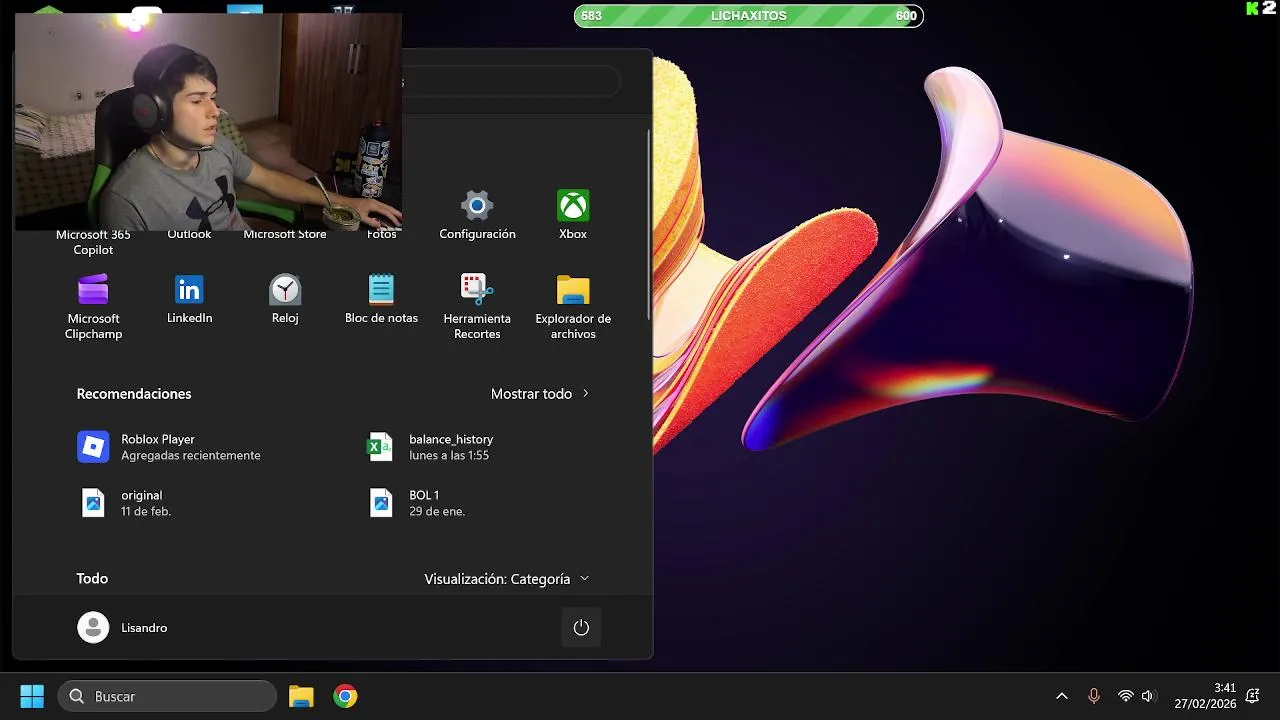This screenshot has width=1280, height=720.
Task: Click the Recomendaciones heading
Action: [134, 394]
